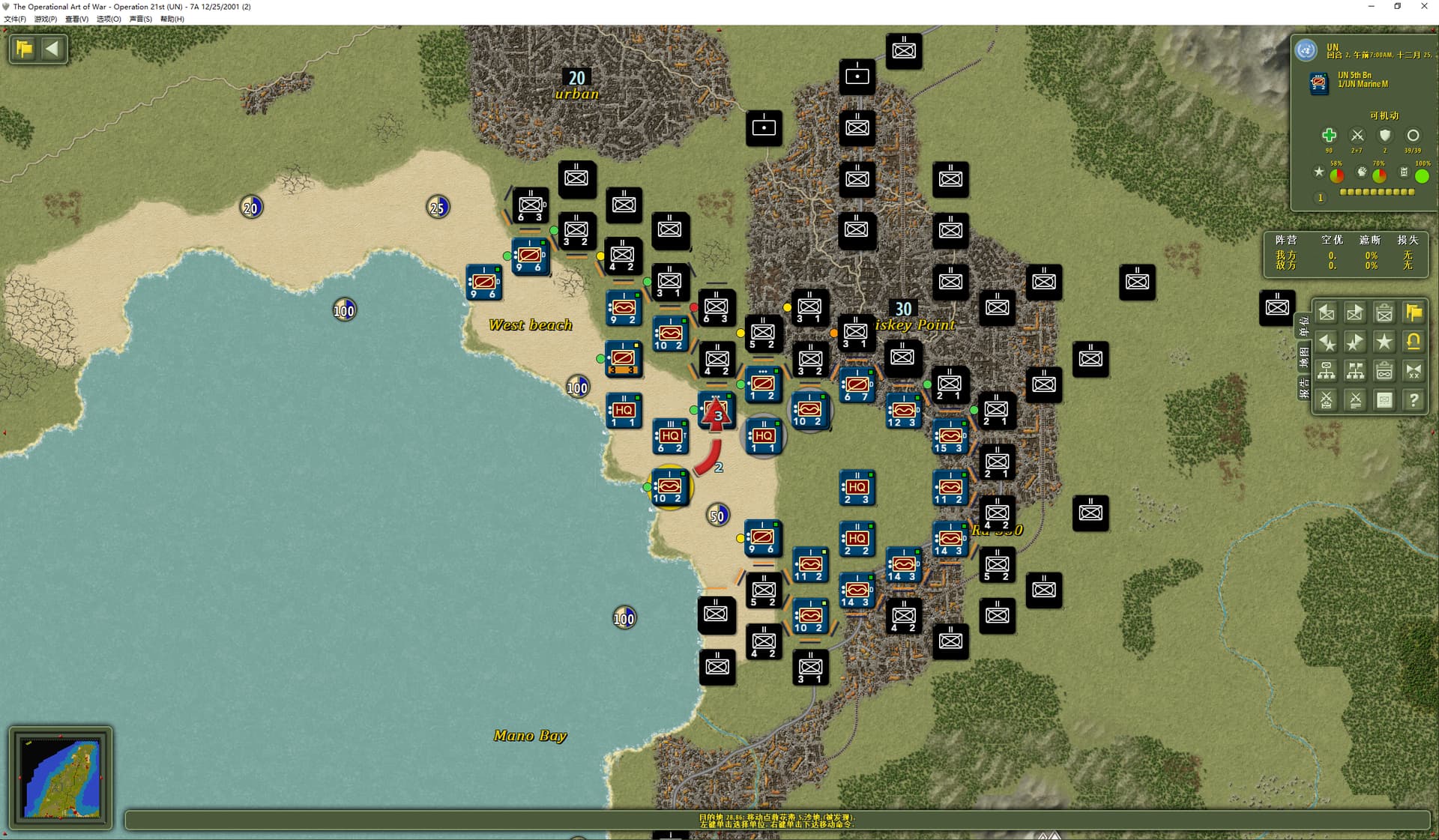Click the IJN 5th Bn unit icon in panel

click(x=1319, y=82)
